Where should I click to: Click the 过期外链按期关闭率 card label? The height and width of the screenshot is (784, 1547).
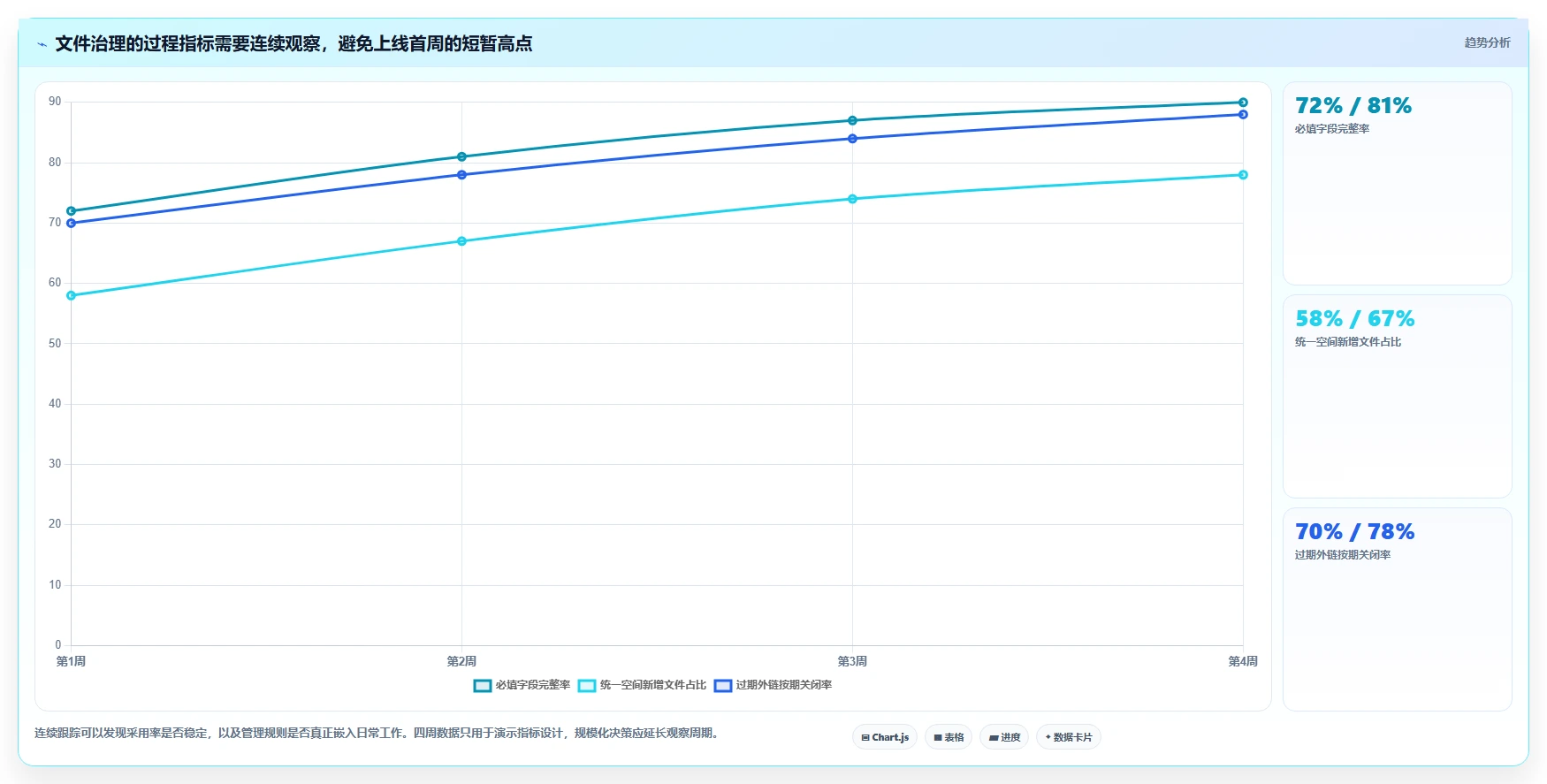1343,555
